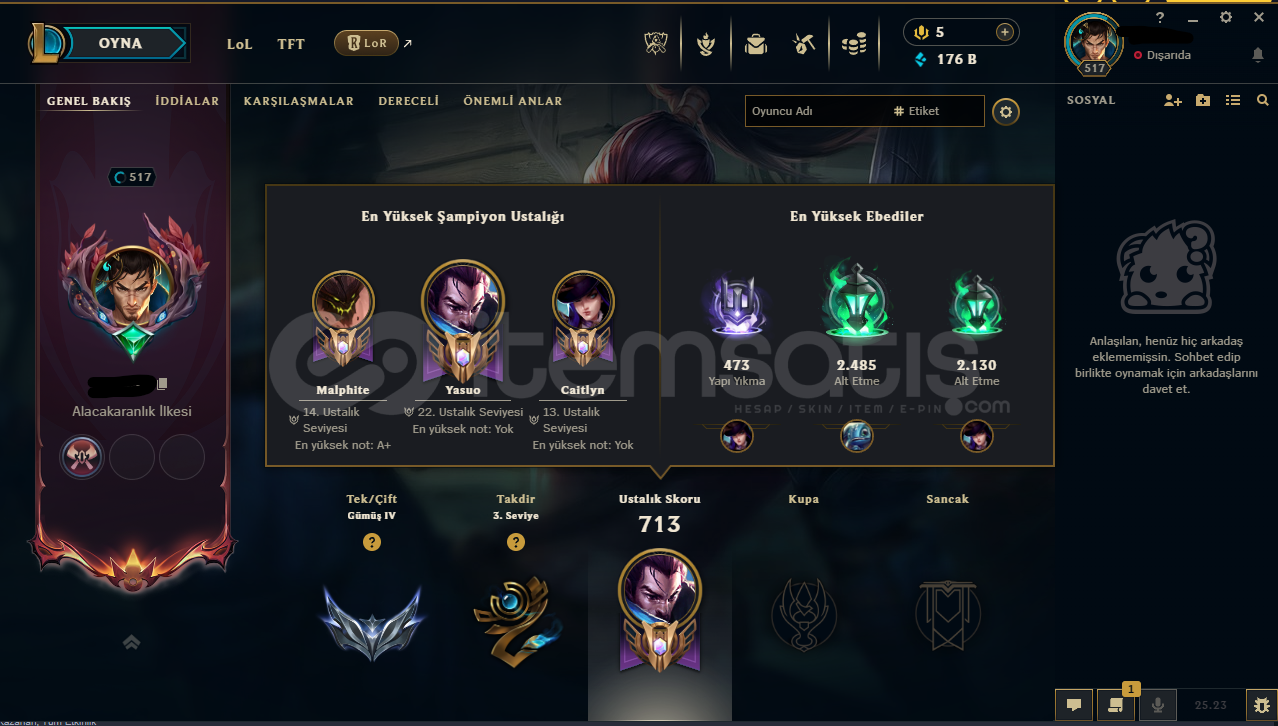Search friends with the magnifier icon

click(x=1262, y=100)
